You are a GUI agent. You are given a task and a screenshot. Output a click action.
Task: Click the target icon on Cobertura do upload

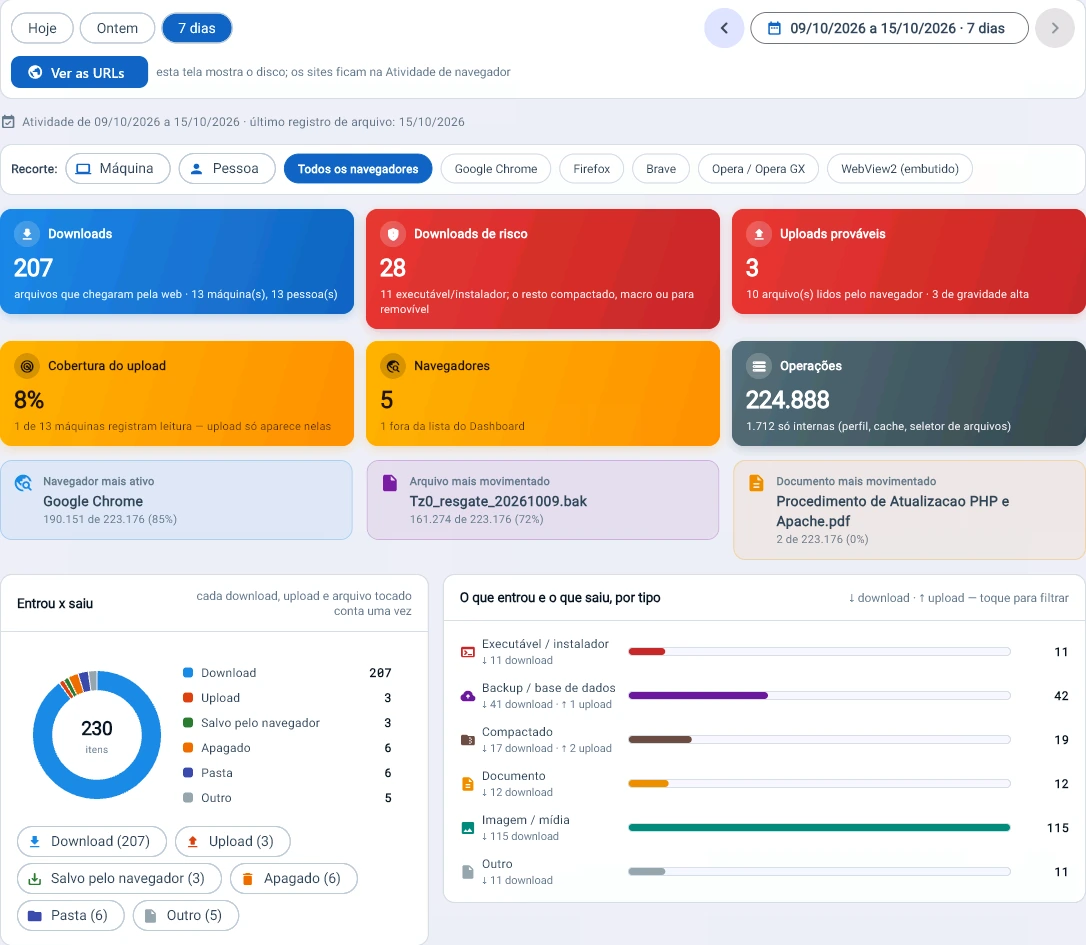click(27, 366)
